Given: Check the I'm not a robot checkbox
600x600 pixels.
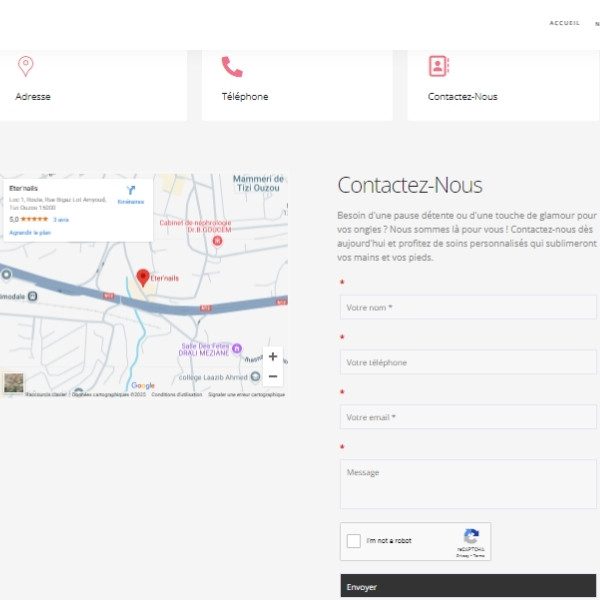Looking at the screenshot, I should pyautogui.click(x=354, y=541).
